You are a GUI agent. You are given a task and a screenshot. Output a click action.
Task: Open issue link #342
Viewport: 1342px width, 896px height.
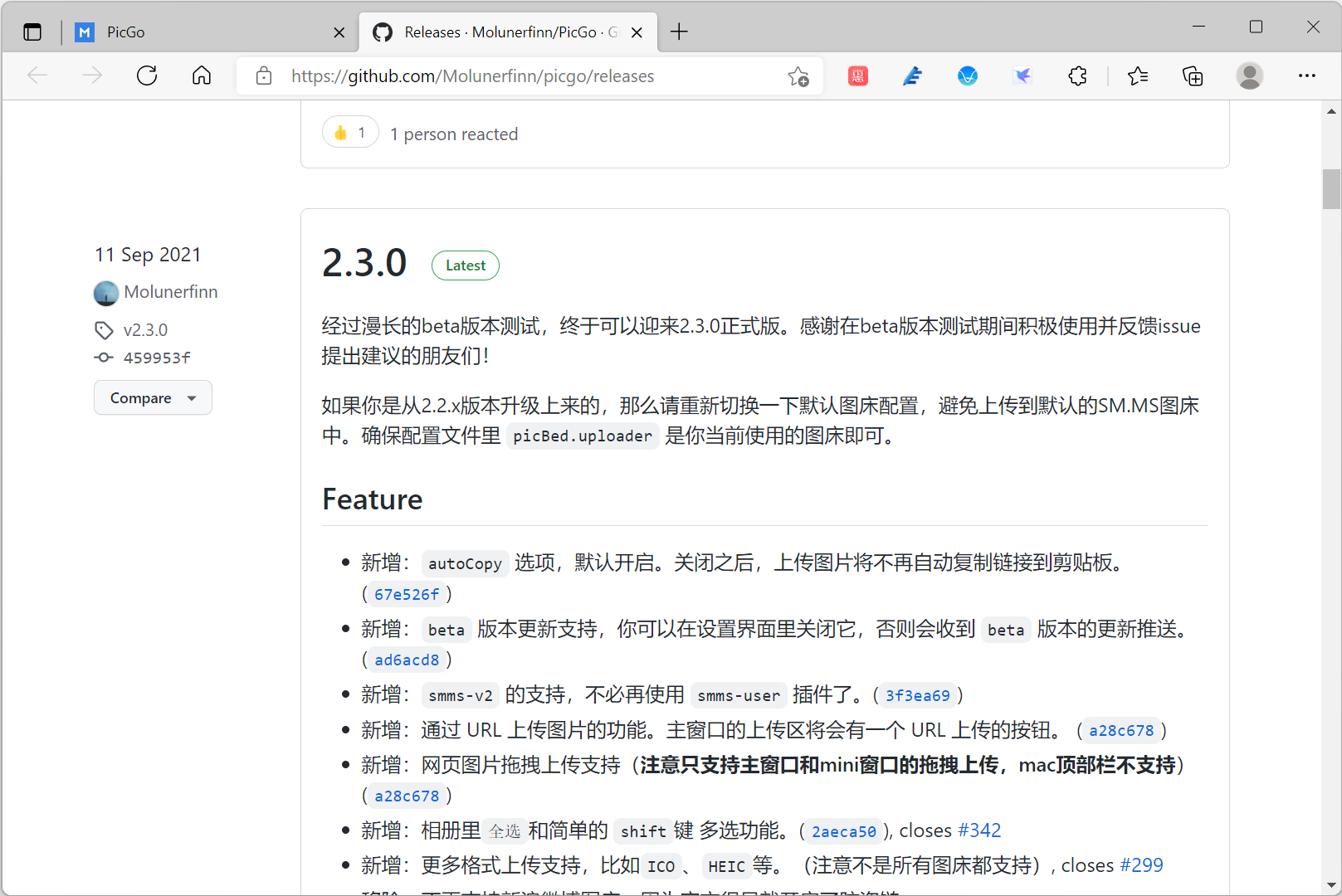click(978, 830)
